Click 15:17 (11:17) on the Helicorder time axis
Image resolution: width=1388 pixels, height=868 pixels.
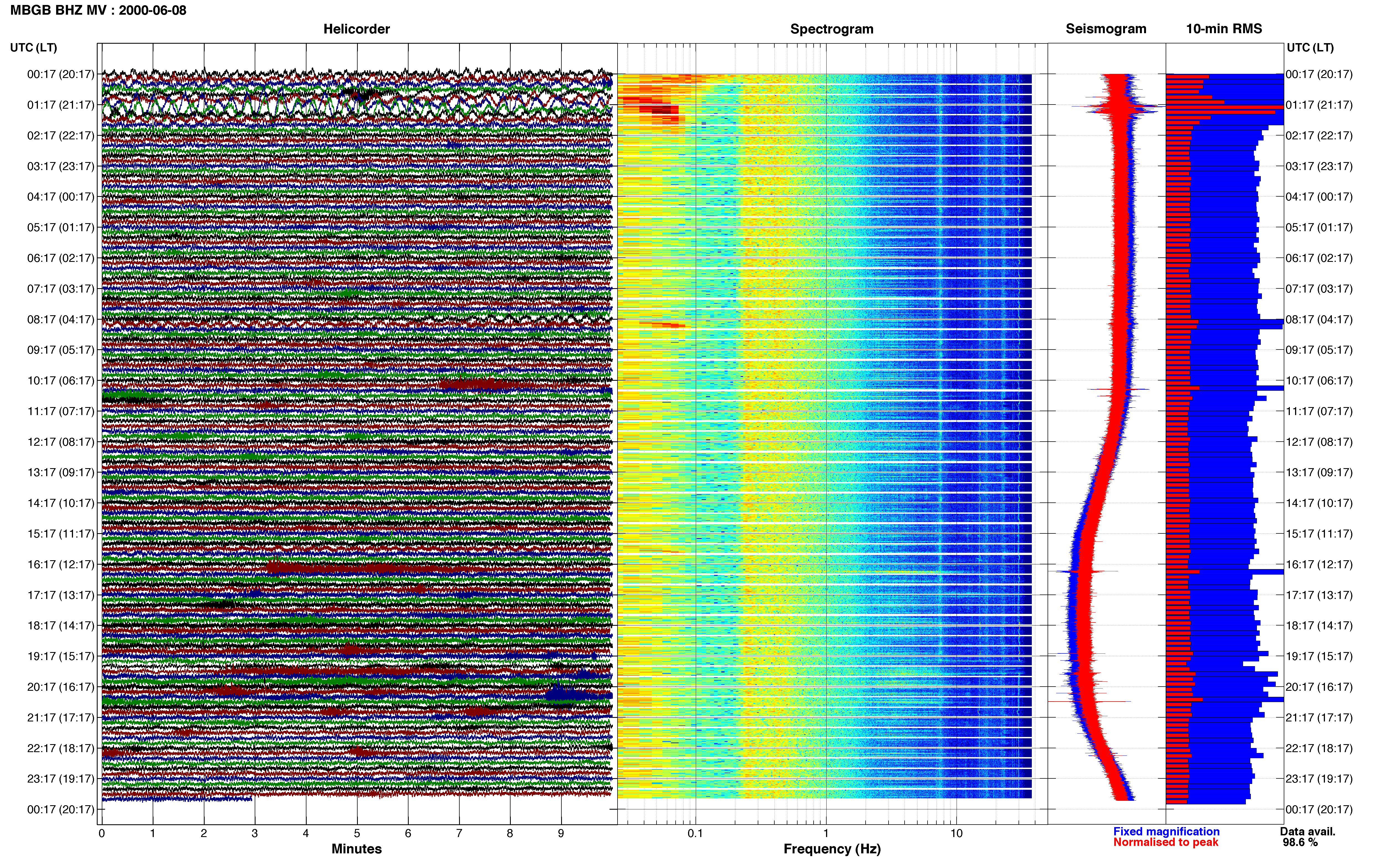point(61,533)
